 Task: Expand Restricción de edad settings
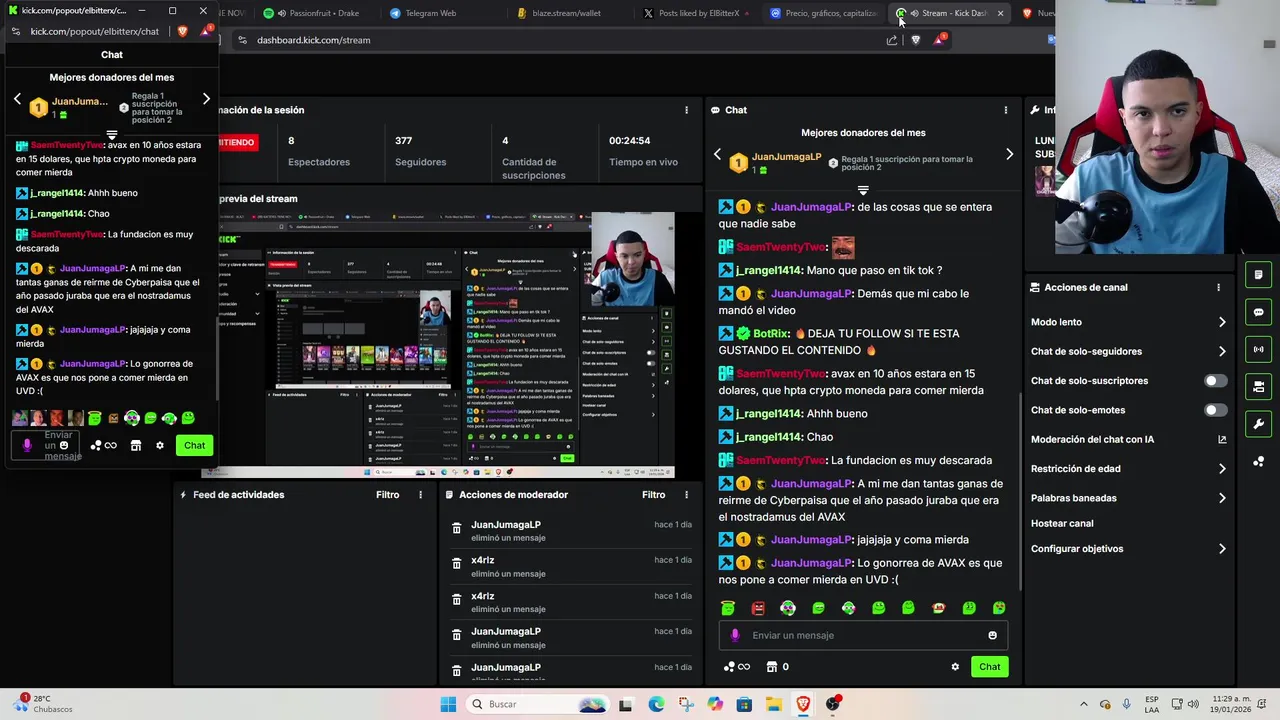point(1222,468)
